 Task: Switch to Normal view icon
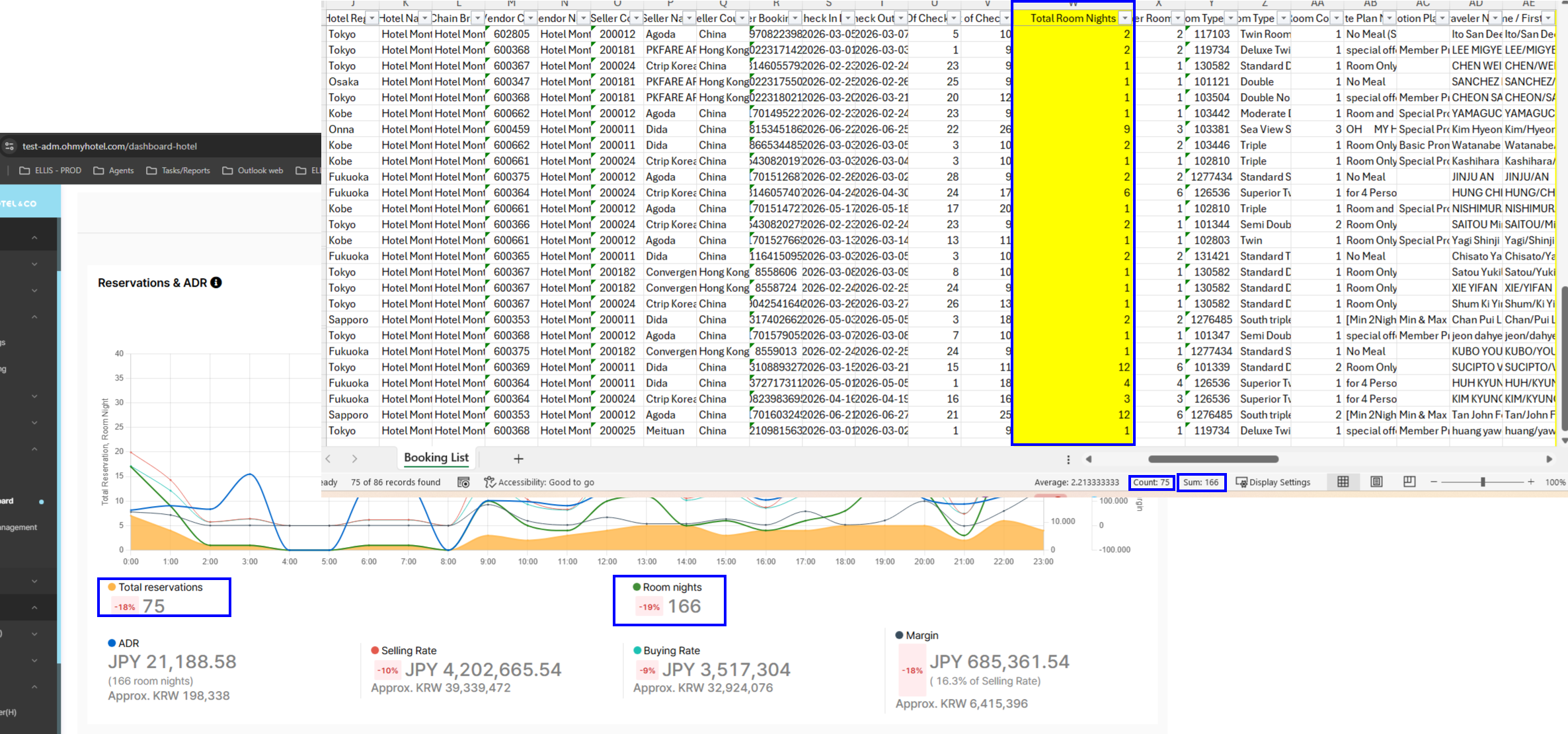click(1343, 482)
